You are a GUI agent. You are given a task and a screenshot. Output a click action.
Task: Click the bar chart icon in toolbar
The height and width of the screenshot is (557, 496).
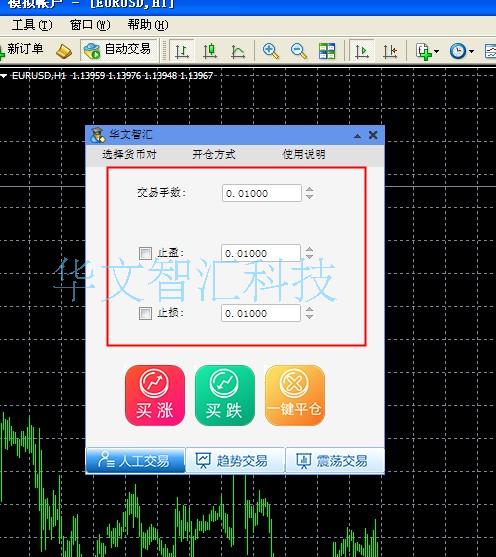(182, 52)
